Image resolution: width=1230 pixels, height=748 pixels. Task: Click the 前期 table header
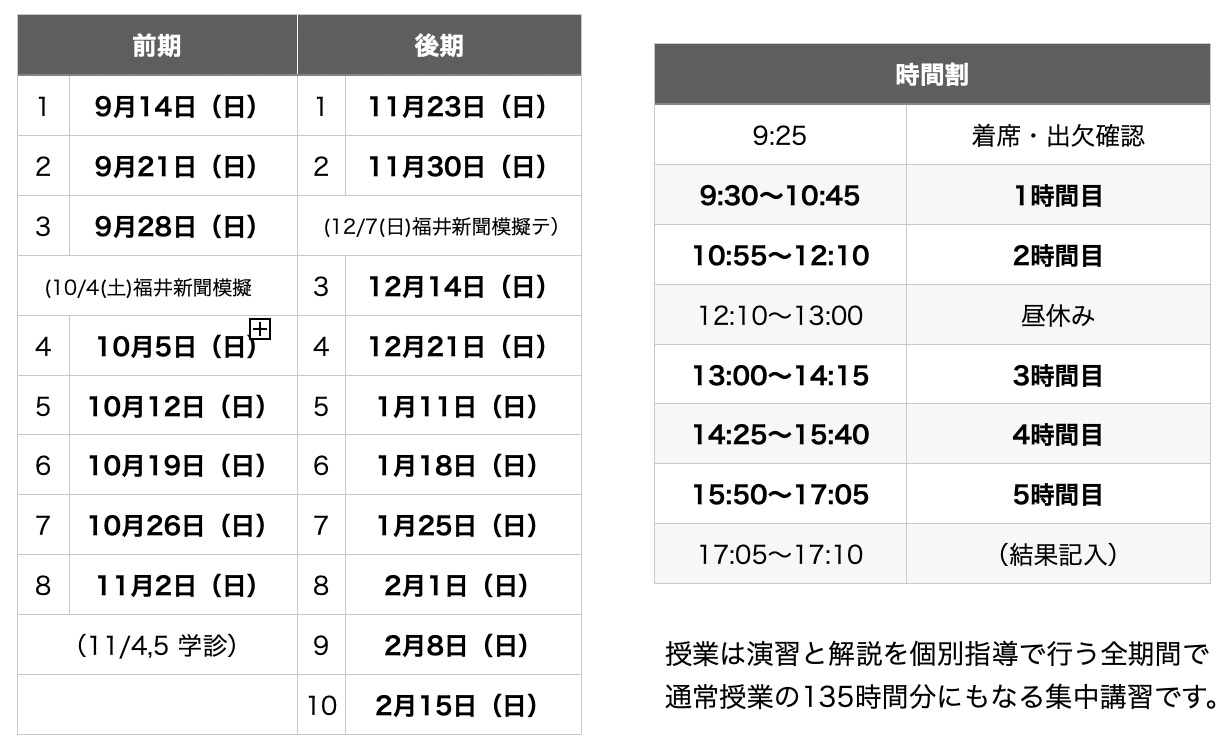click(157, 46)
